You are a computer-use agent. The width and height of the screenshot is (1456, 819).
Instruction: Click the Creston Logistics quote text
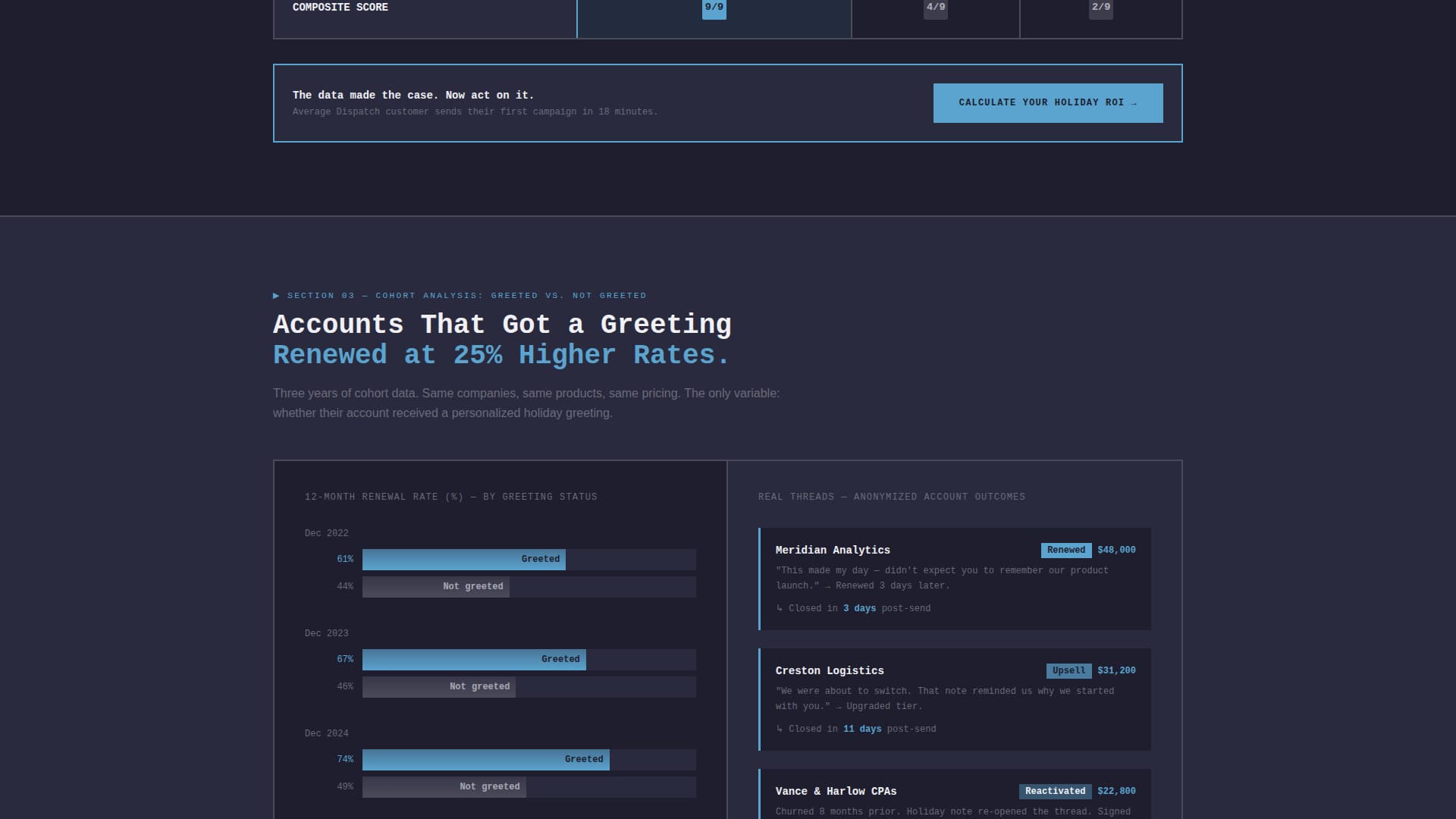click(x=945, y=699)
